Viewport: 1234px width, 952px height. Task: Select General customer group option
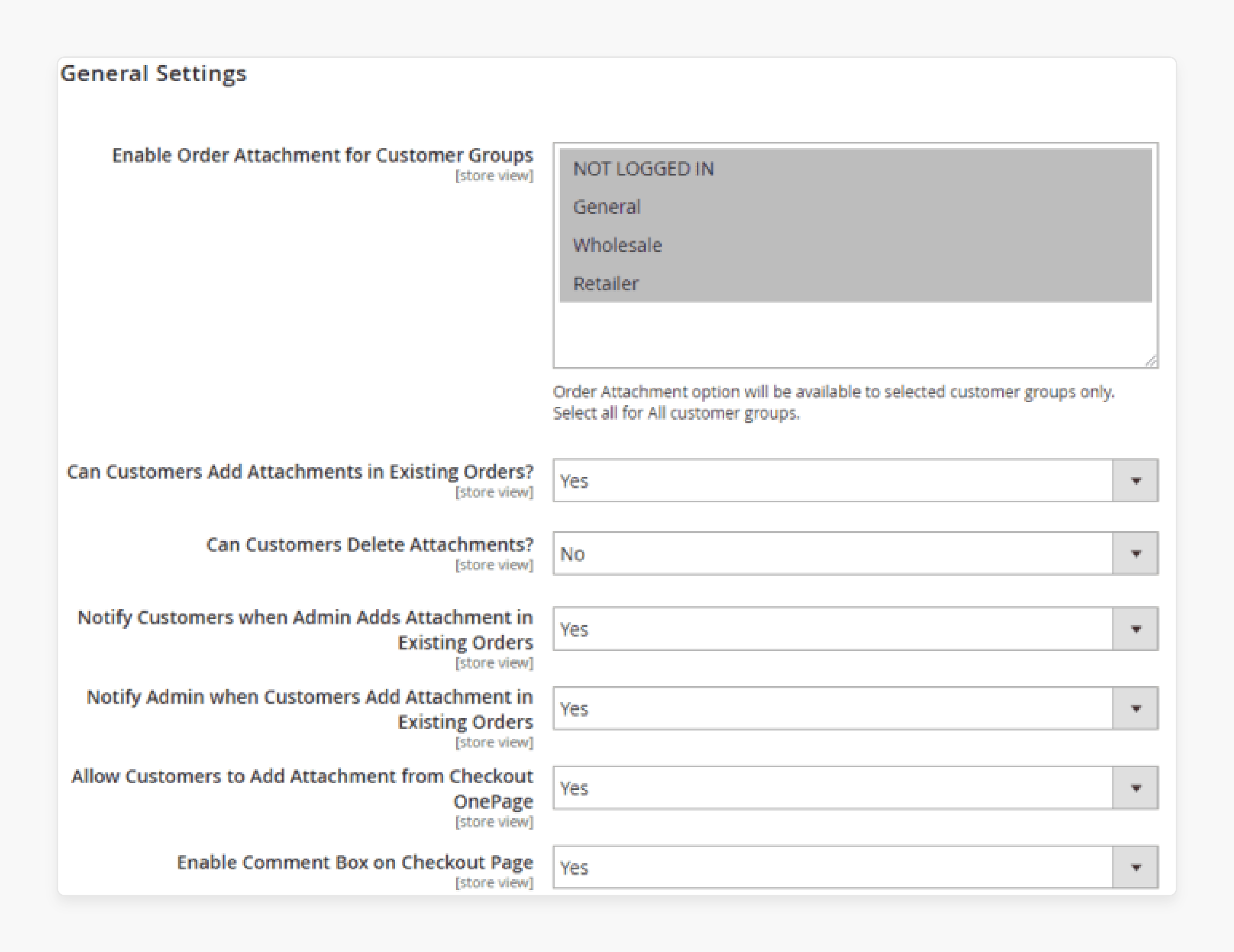855,207
